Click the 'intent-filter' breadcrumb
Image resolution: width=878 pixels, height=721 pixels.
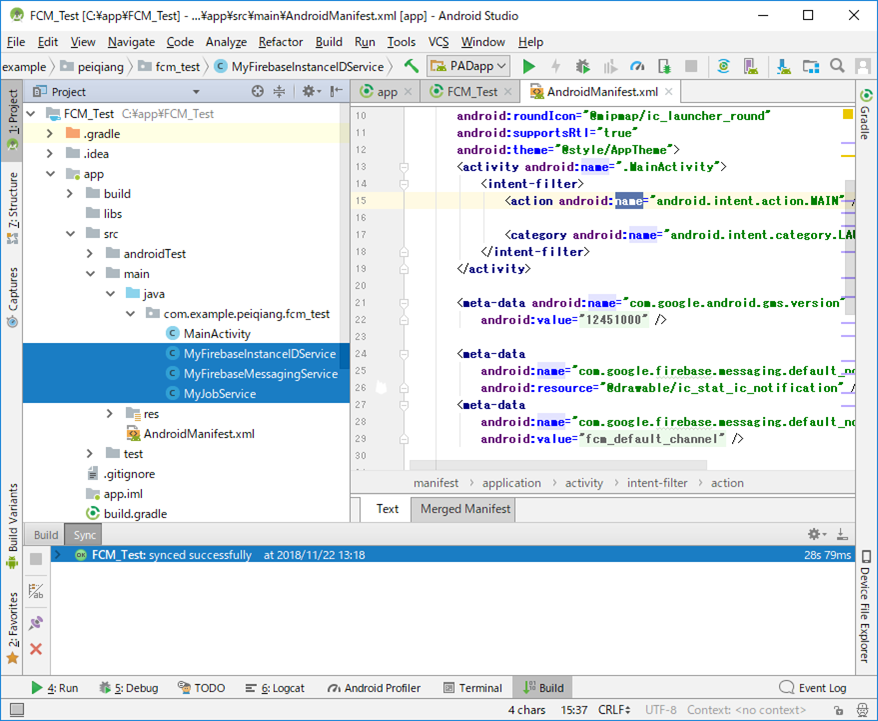[657, 483]
